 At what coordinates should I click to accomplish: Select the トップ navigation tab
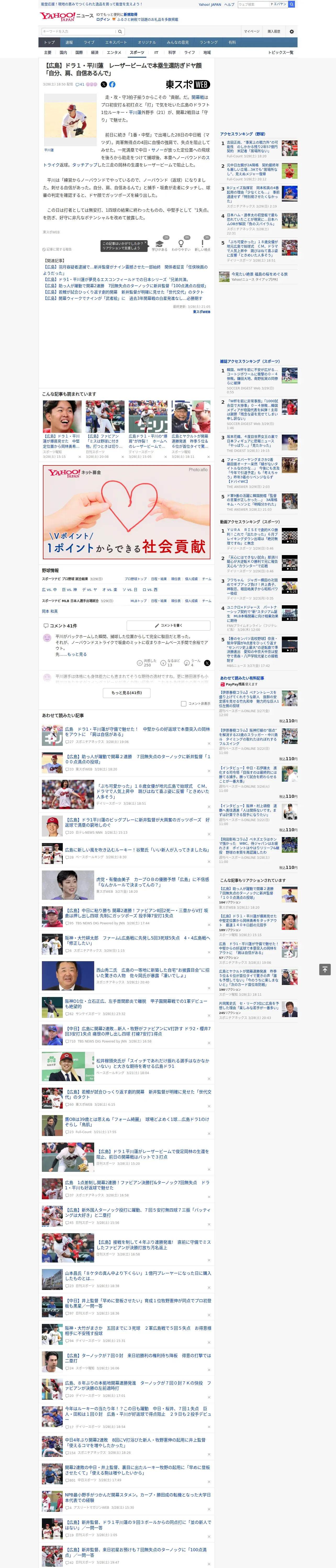[x=49, y=43]
